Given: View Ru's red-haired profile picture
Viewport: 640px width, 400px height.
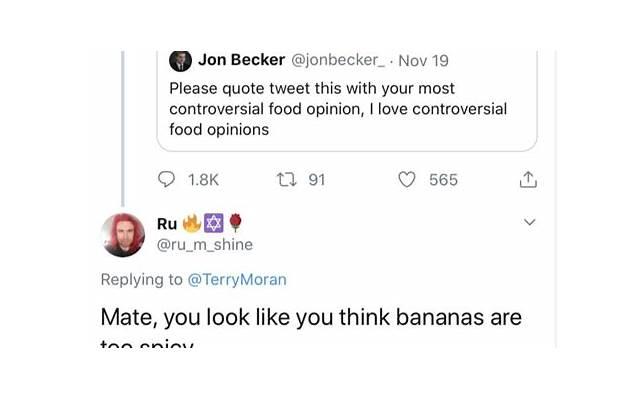Looking at the screenshot, I should coord(123,235).
